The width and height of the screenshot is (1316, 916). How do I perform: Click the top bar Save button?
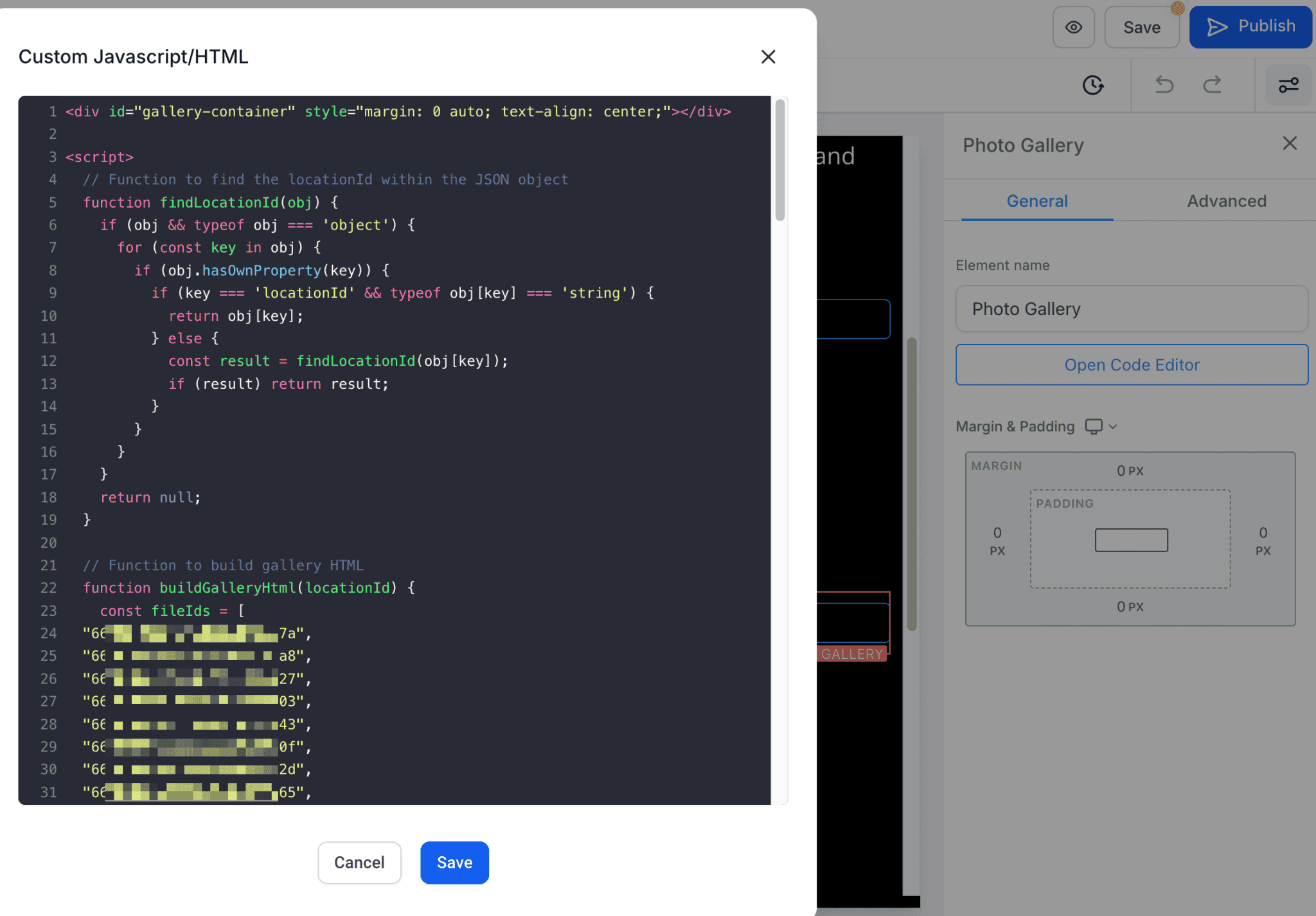point(1141,28)
